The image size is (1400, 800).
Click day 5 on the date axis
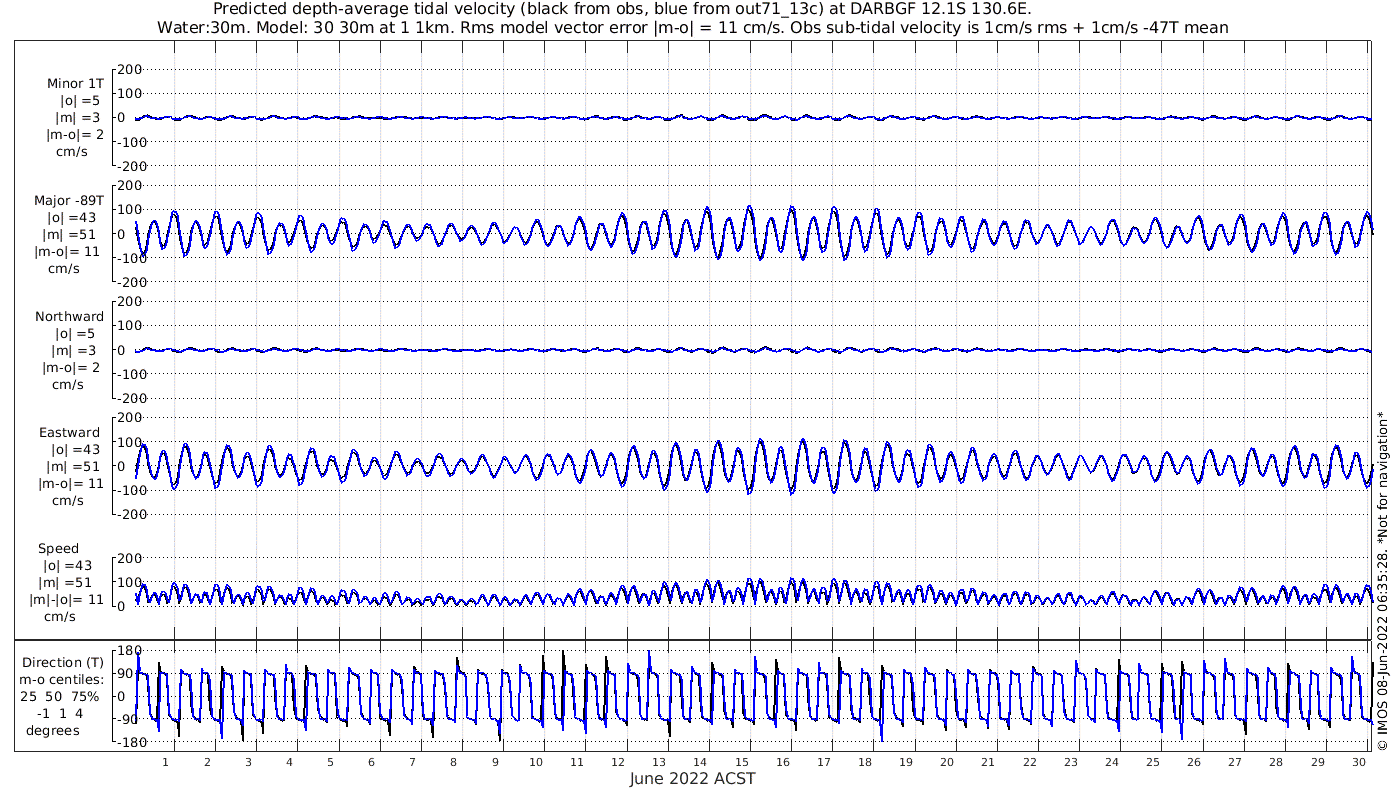tap(330, 762)
